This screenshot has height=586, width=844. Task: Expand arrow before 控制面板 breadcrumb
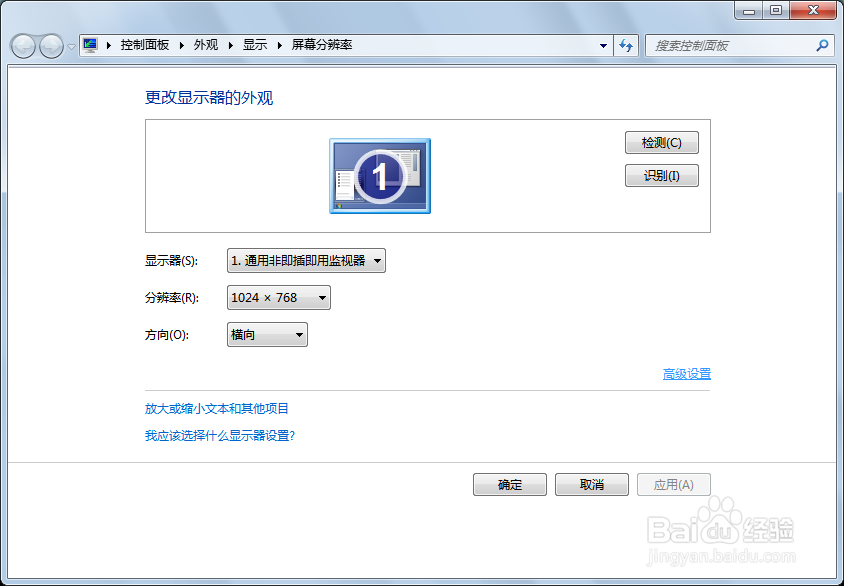pos(109,46)
